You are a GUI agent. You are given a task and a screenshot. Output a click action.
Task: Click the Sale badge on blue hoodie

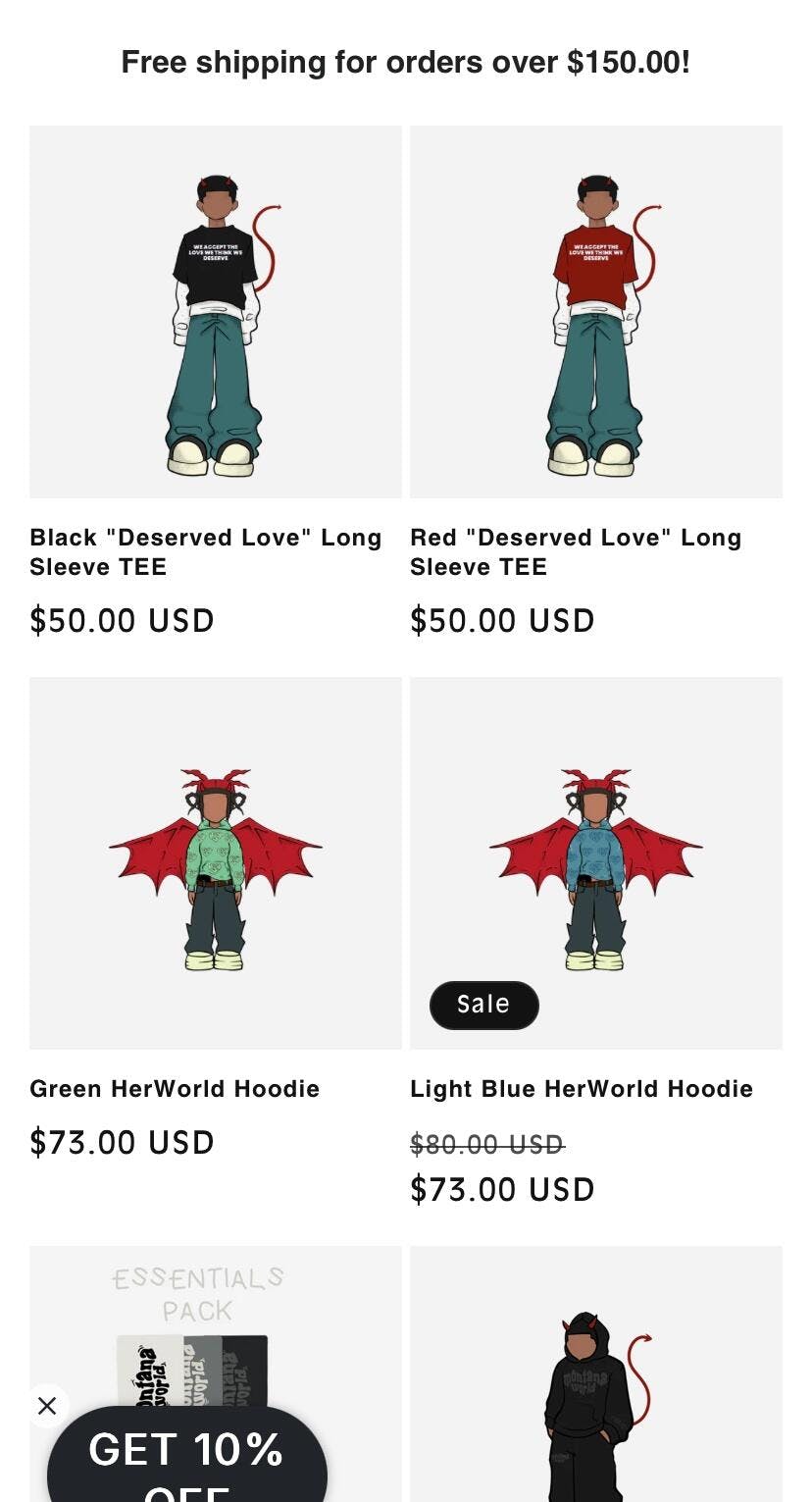point(483,1005)
